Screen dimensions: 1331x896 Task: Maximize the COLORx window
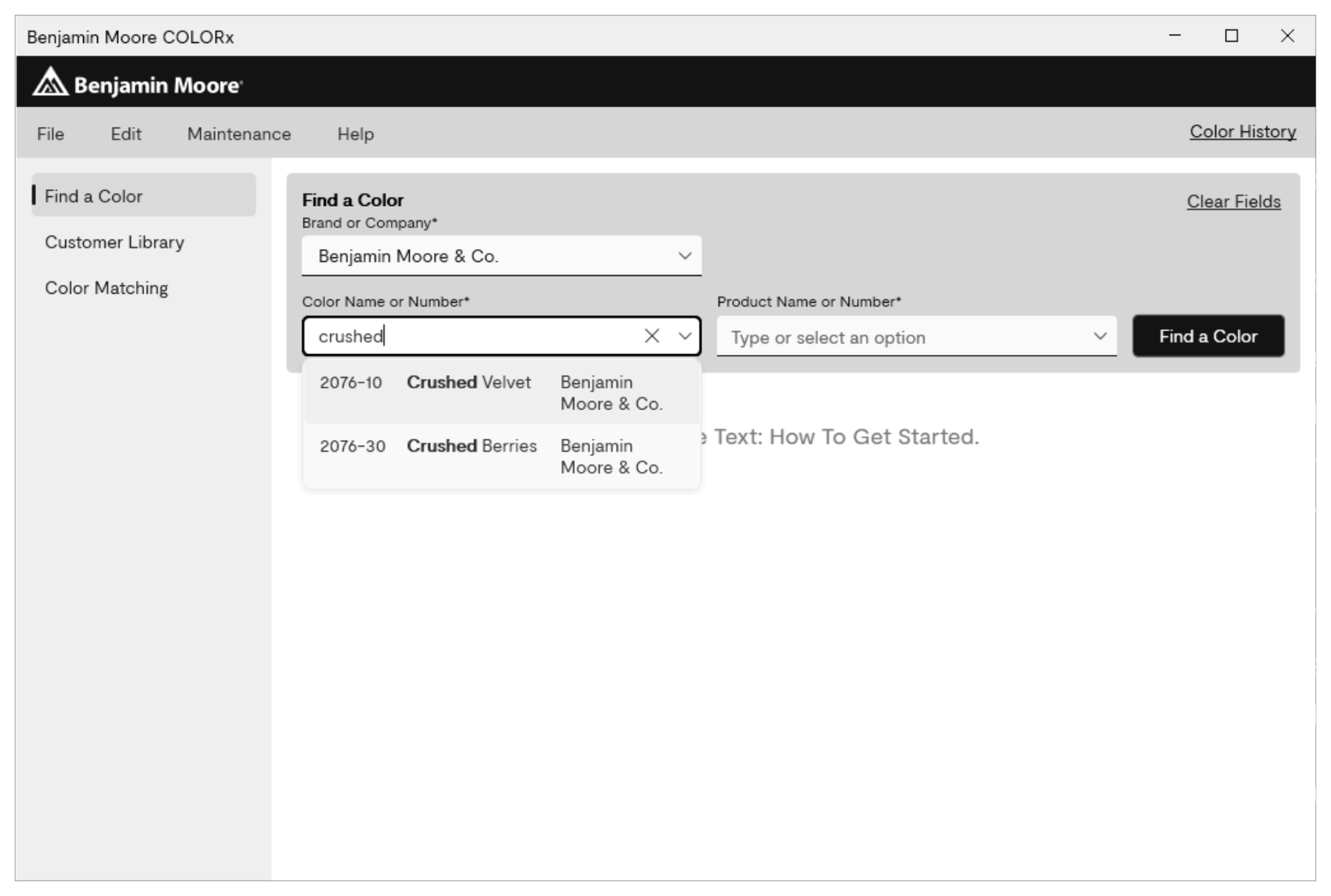[1231, 35]
